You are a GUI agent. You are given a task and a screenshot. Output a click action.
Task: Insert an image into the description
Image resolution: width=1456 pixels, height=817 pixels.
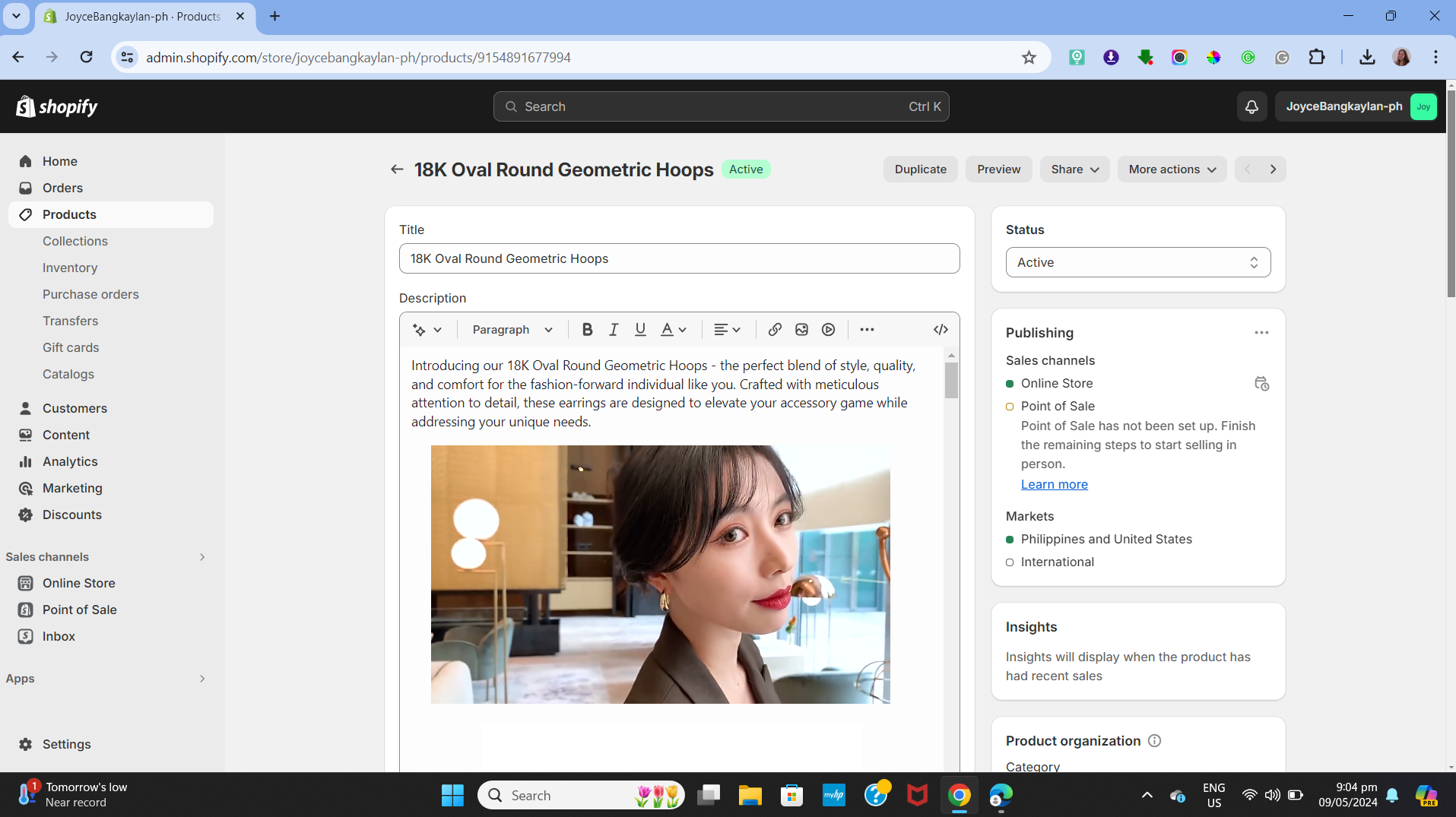coord(801,329)
